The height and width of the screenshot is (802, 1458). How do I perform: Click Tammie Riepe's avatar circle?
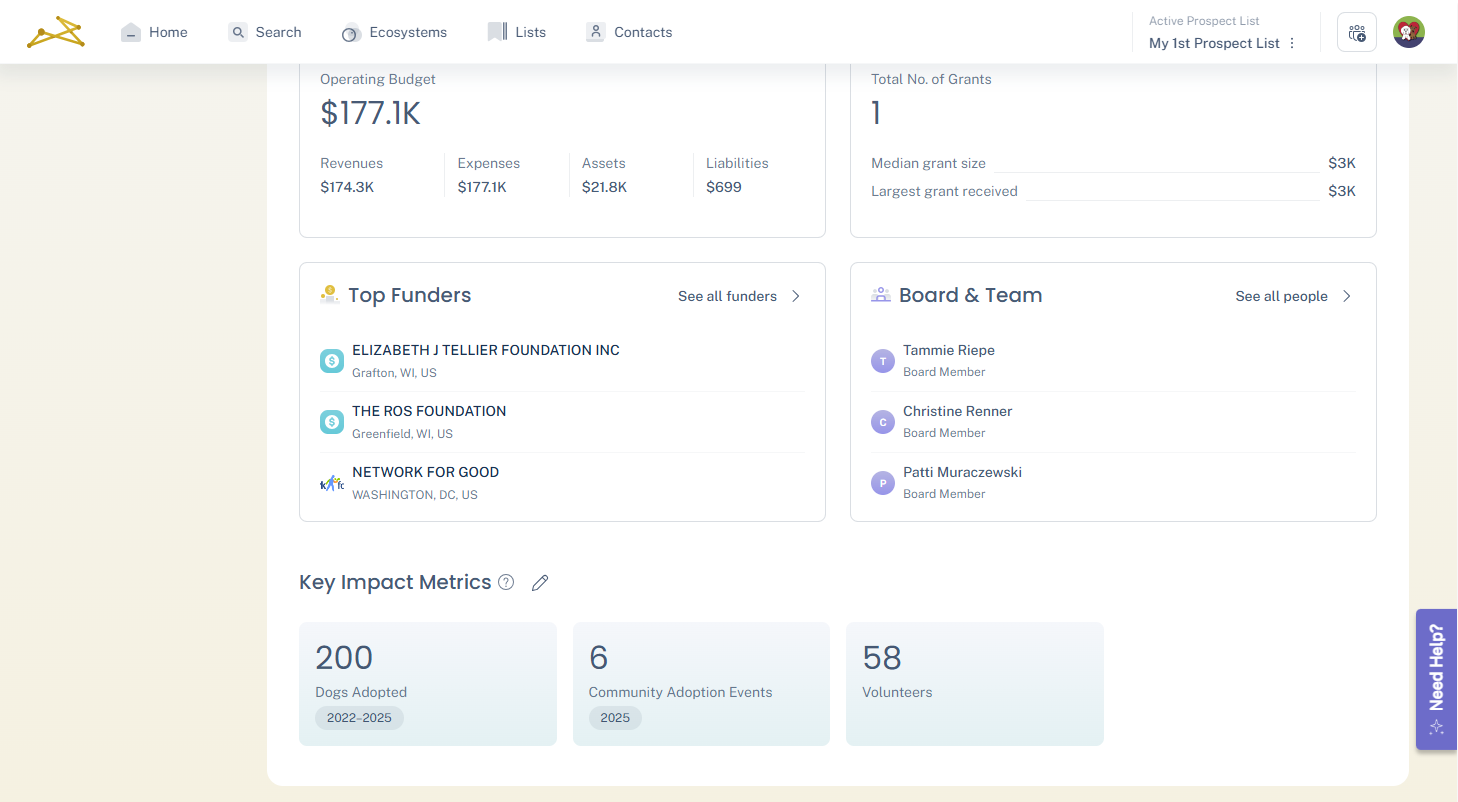[x=882, y=361]
